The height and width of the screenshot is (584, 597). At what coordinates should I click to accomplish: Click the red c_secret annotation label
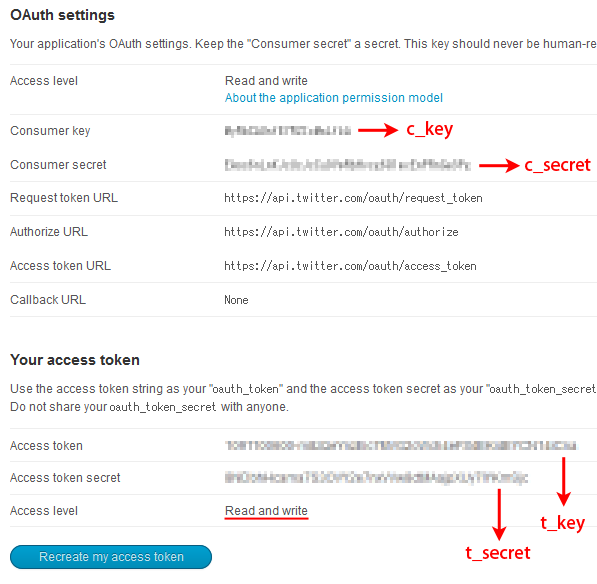pos(557,165)
